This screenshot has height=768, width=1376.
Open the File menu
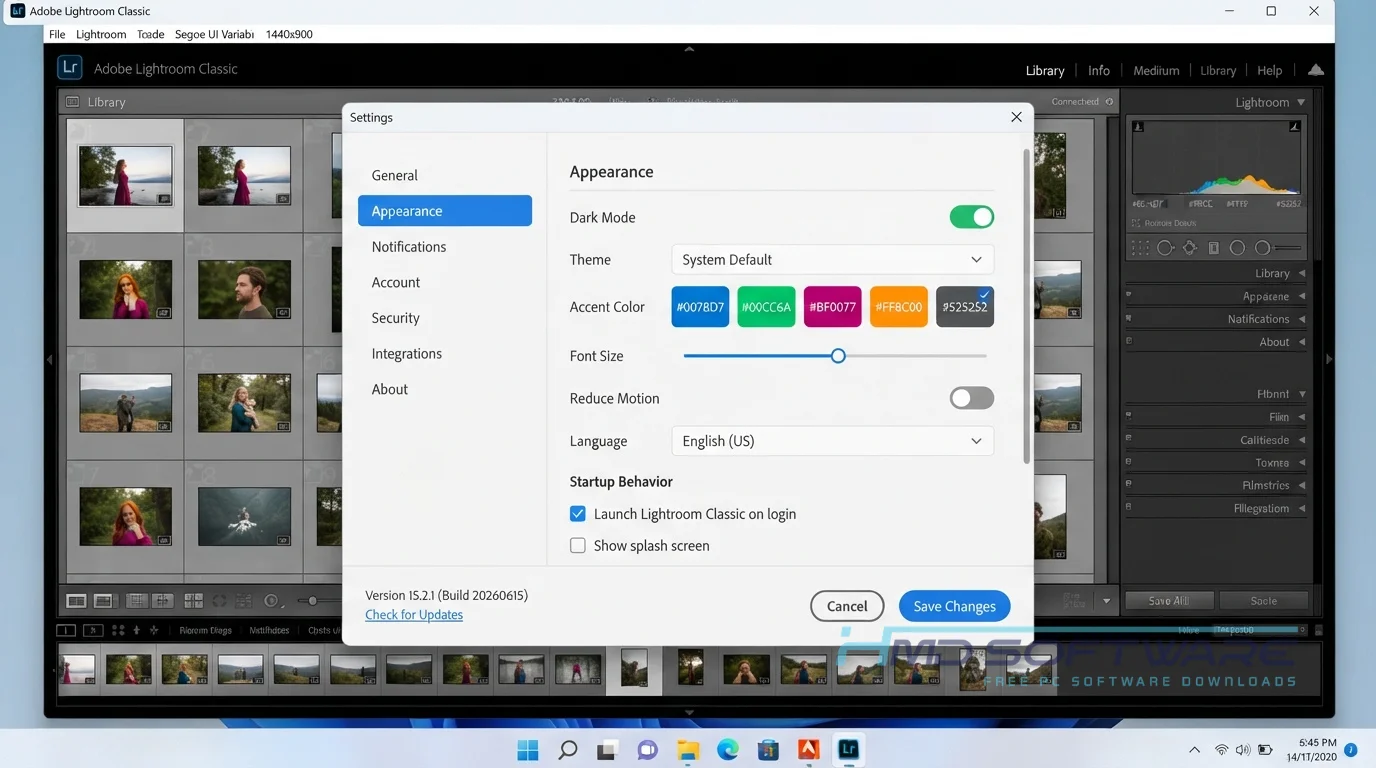tap(57, 34)
